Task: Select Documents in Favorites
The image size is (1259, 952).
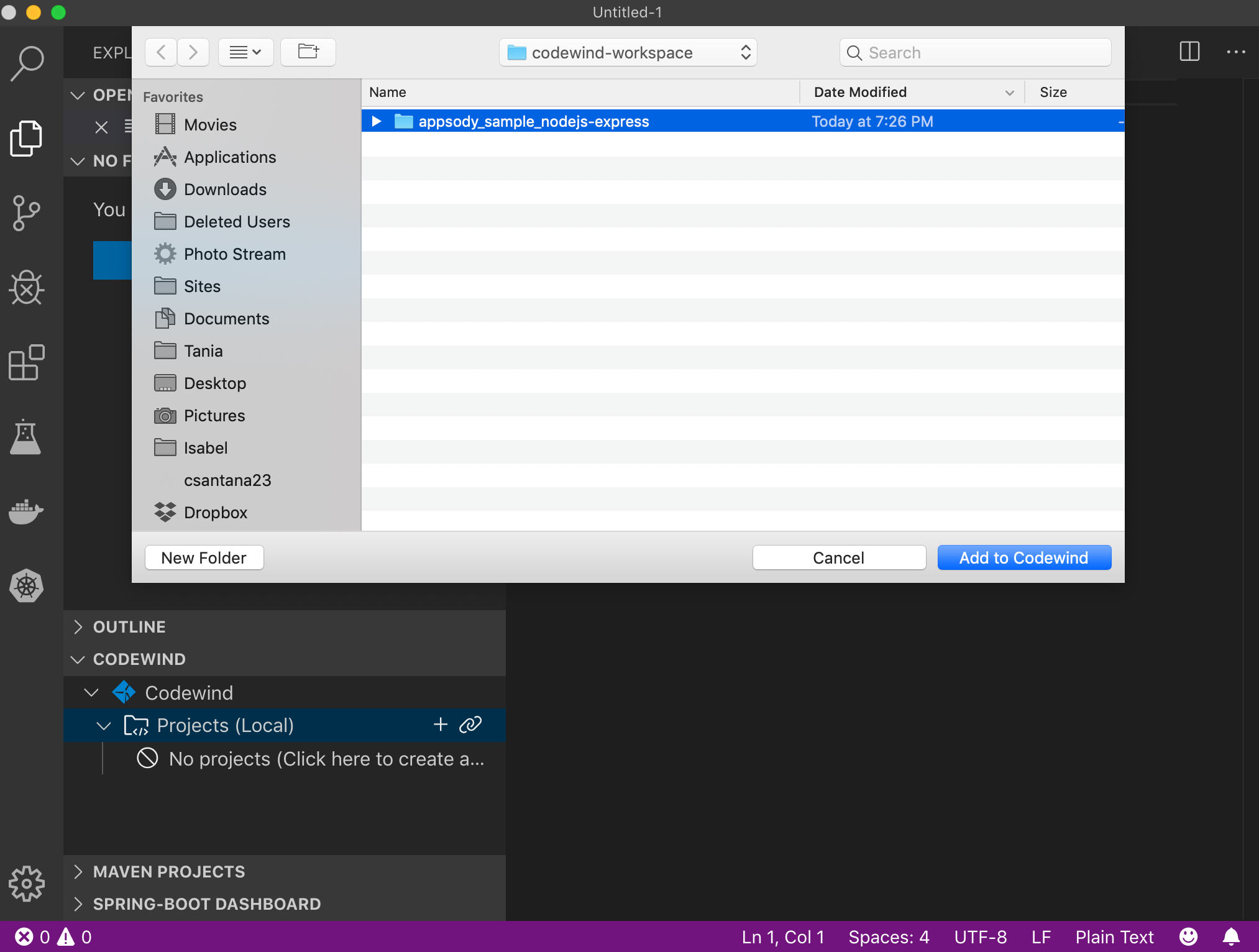Action: [x=227, y=319]
